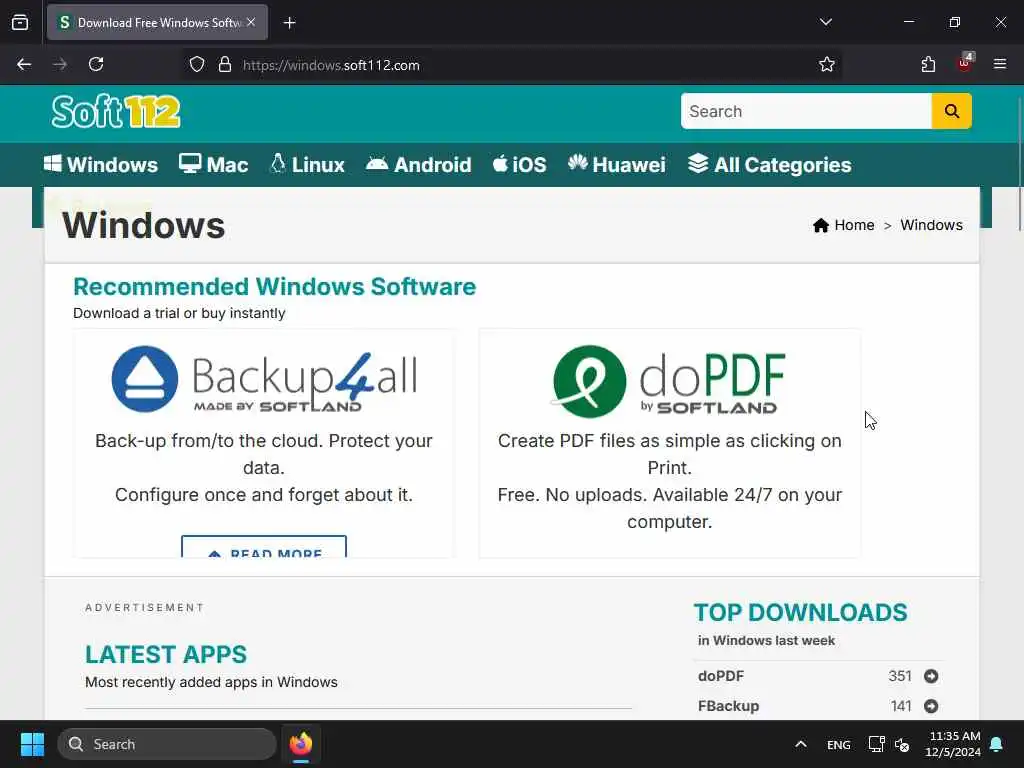Click the doPDF logo image
1024x768 pixels.
point(669,381)
